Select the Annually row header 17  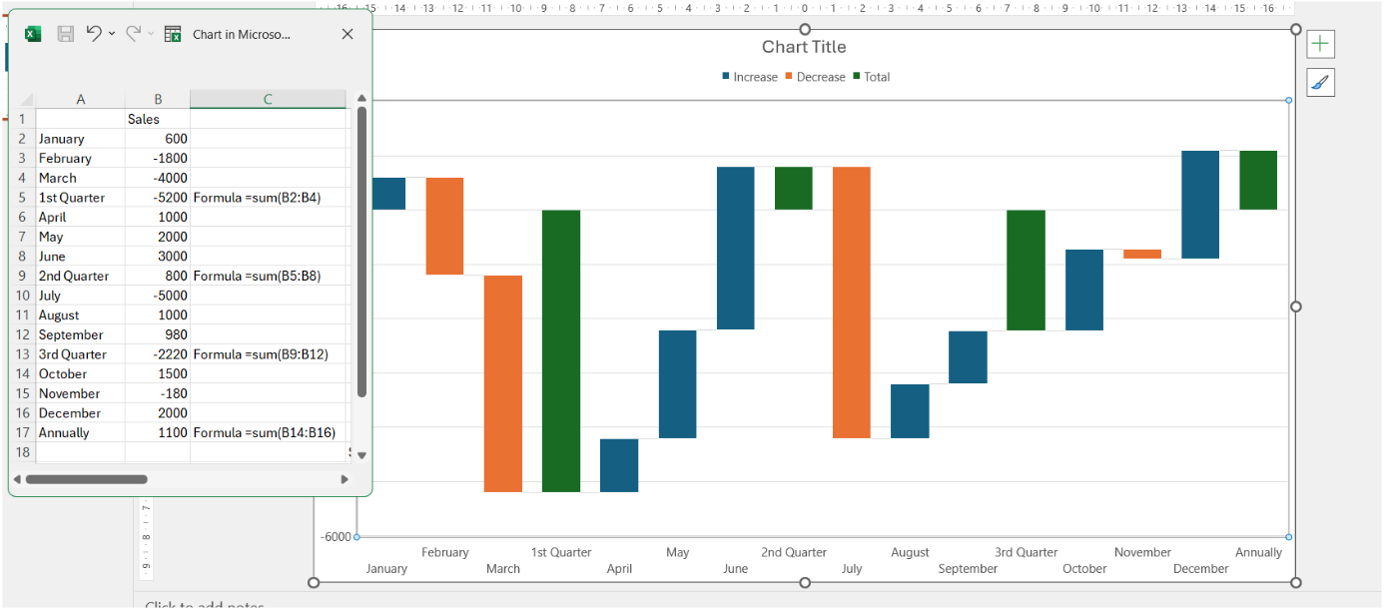[x=22, y=432]
